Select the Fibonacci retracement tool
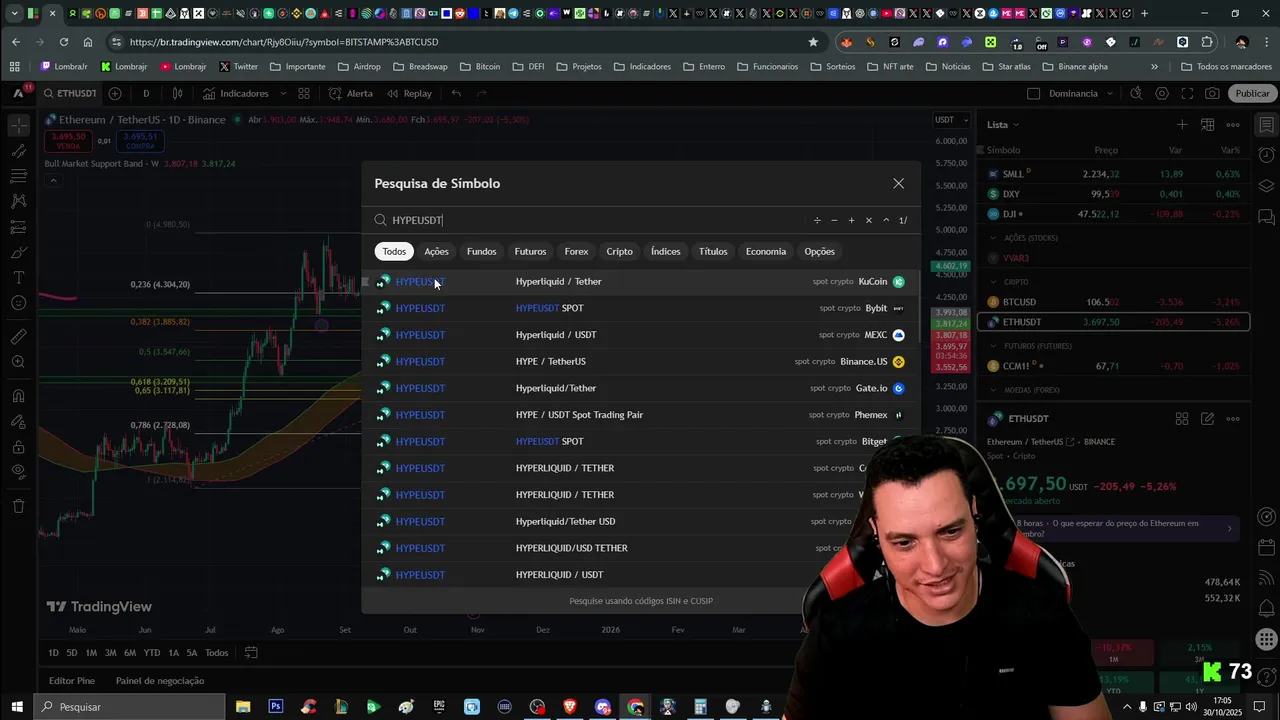Screen dimensions: 1280x720 [x=19, y=176]
